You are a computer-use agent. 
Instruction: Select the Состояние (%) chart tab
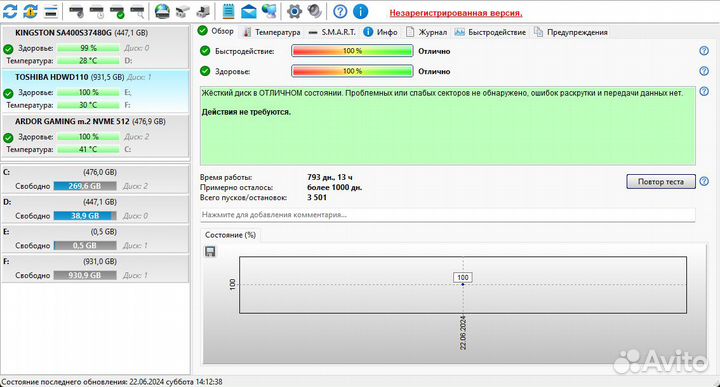click(230, 235)
